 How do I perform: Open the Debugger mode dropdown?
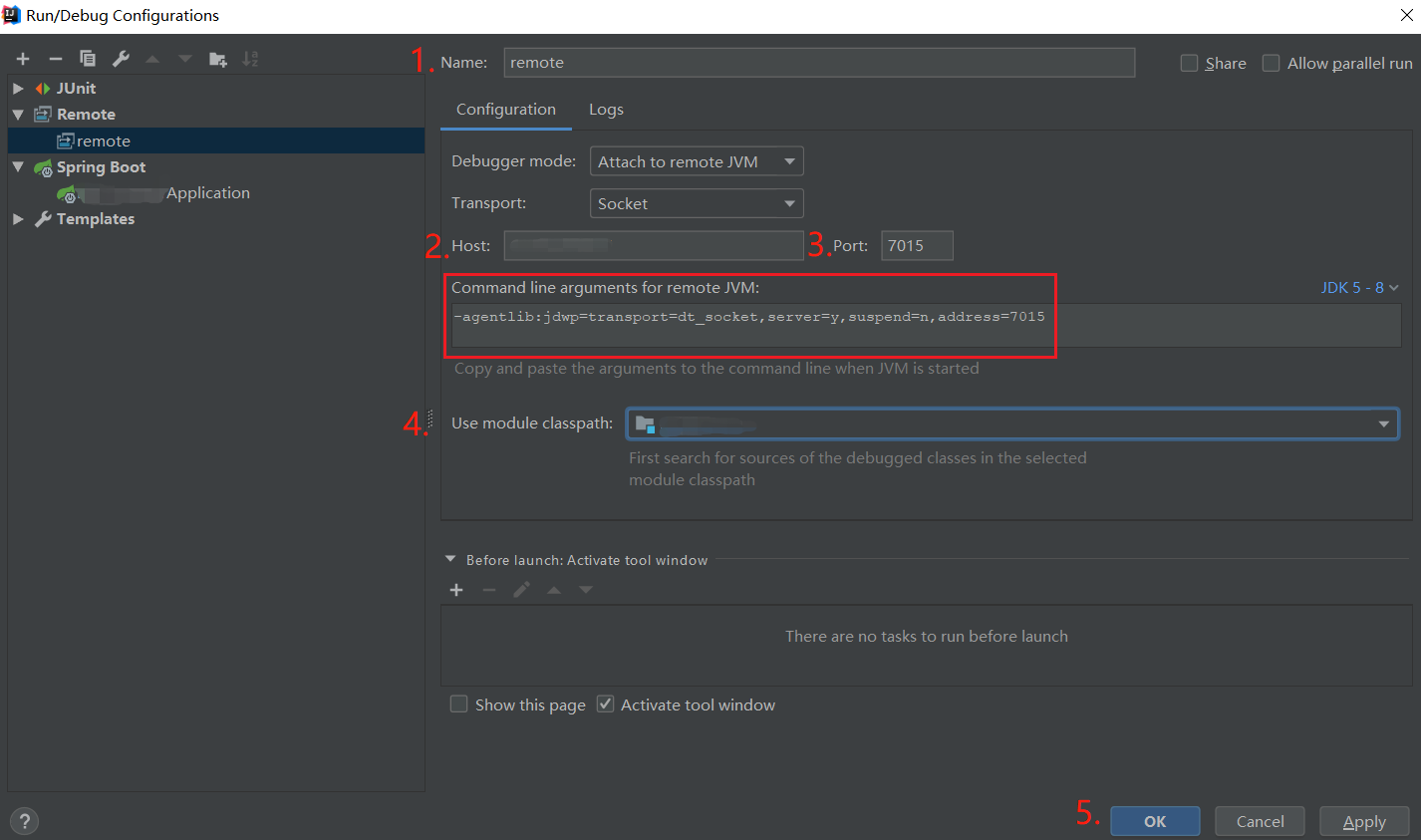point(697,161)
